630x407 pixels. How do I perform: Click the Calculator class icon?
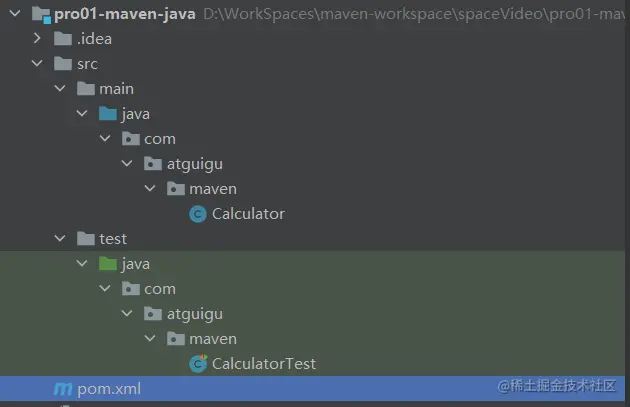click(198, 213)
